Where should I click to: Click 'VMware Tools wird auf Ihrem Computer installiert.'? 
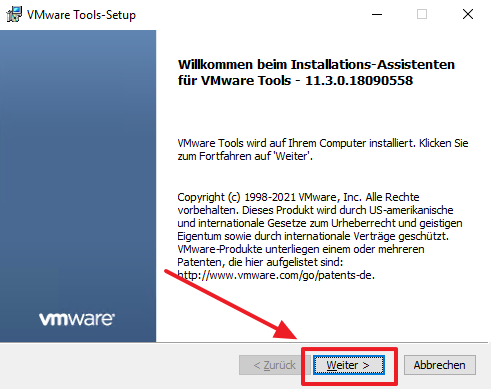(x=297, y=143)
